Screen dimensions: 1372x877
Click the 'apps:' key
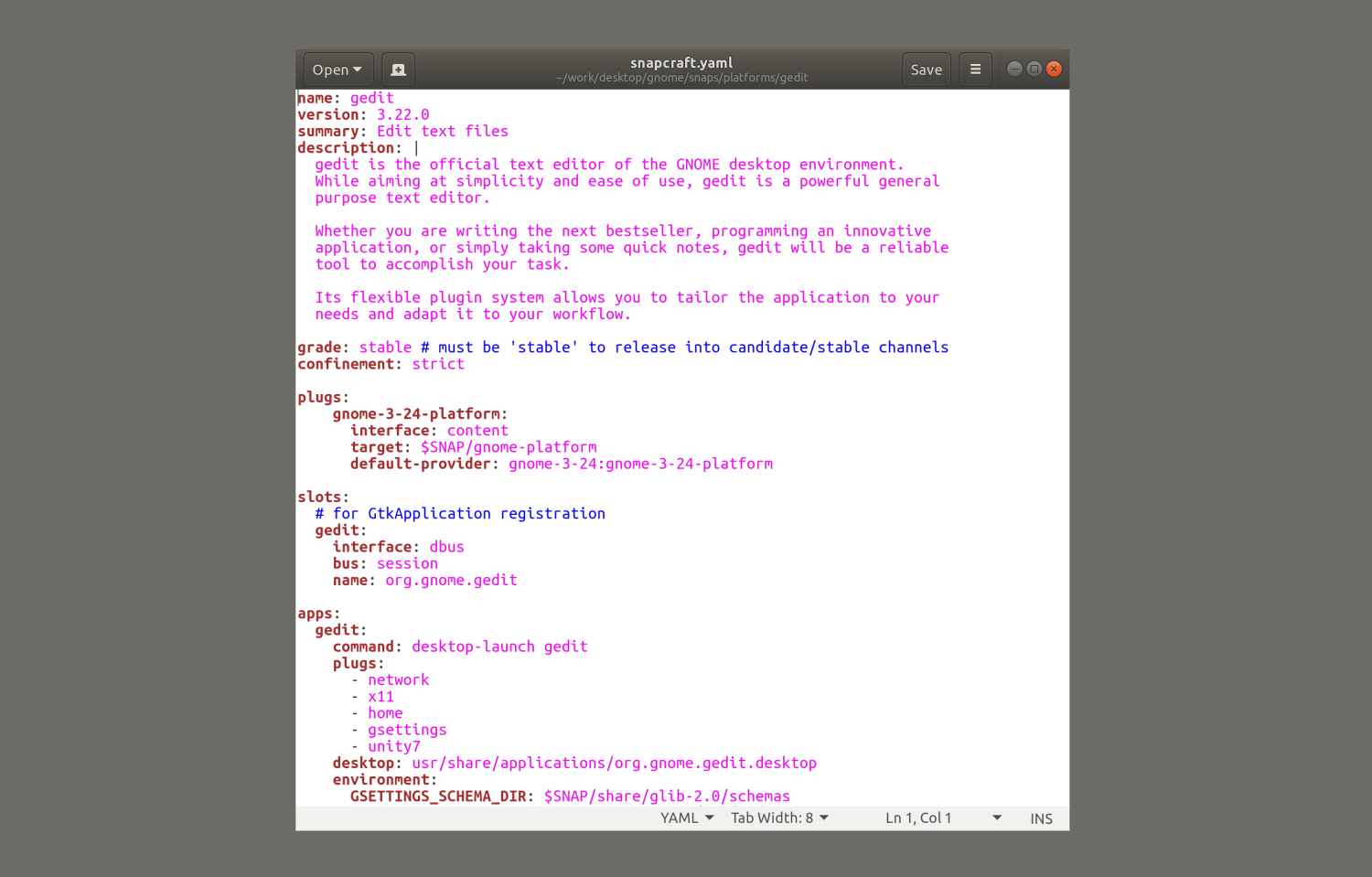tap(318, 614)
